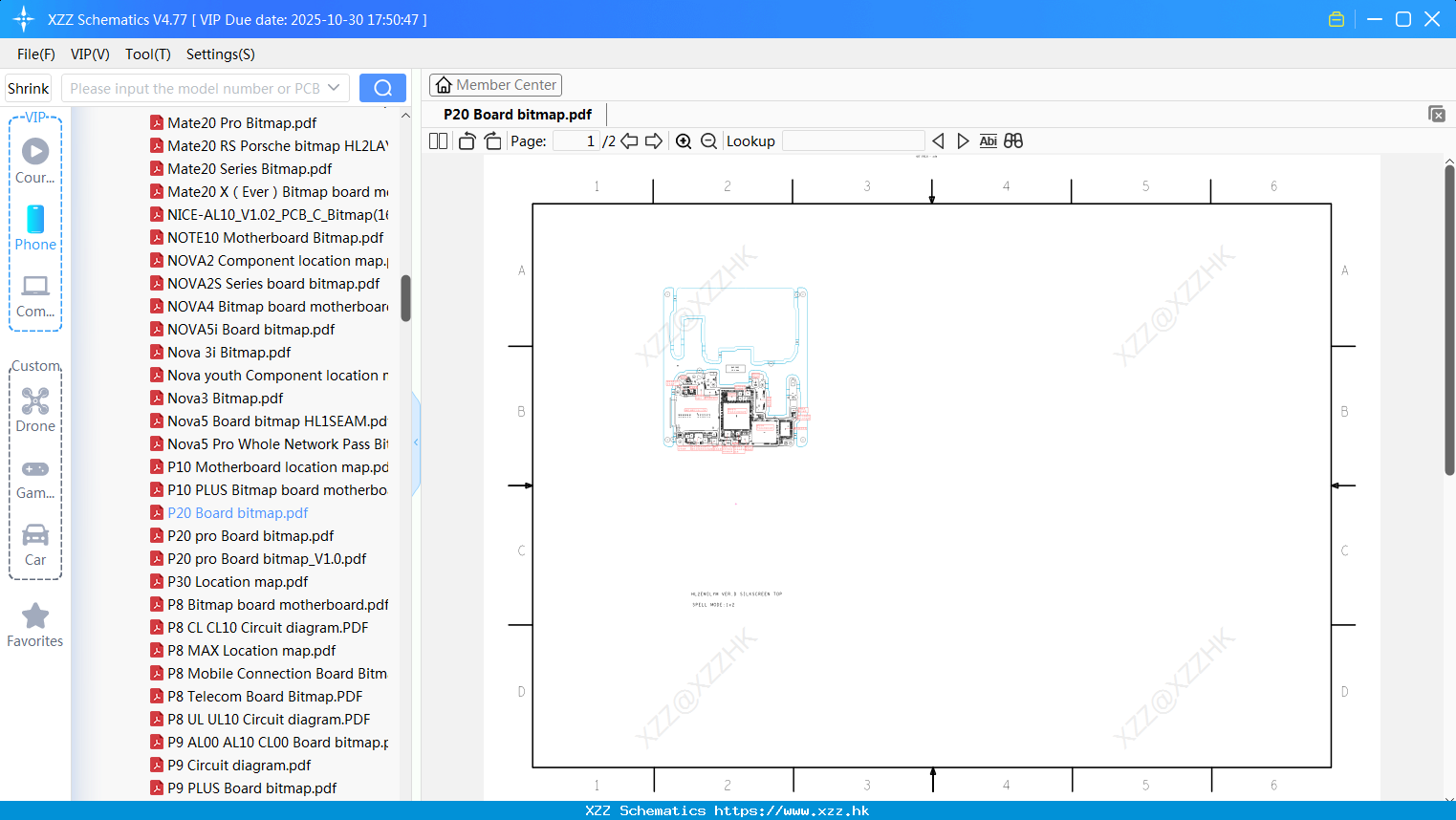Find previous lookup match
Image resolution: width=1456 pixels, height=820 pixels.
coord(938,140)
